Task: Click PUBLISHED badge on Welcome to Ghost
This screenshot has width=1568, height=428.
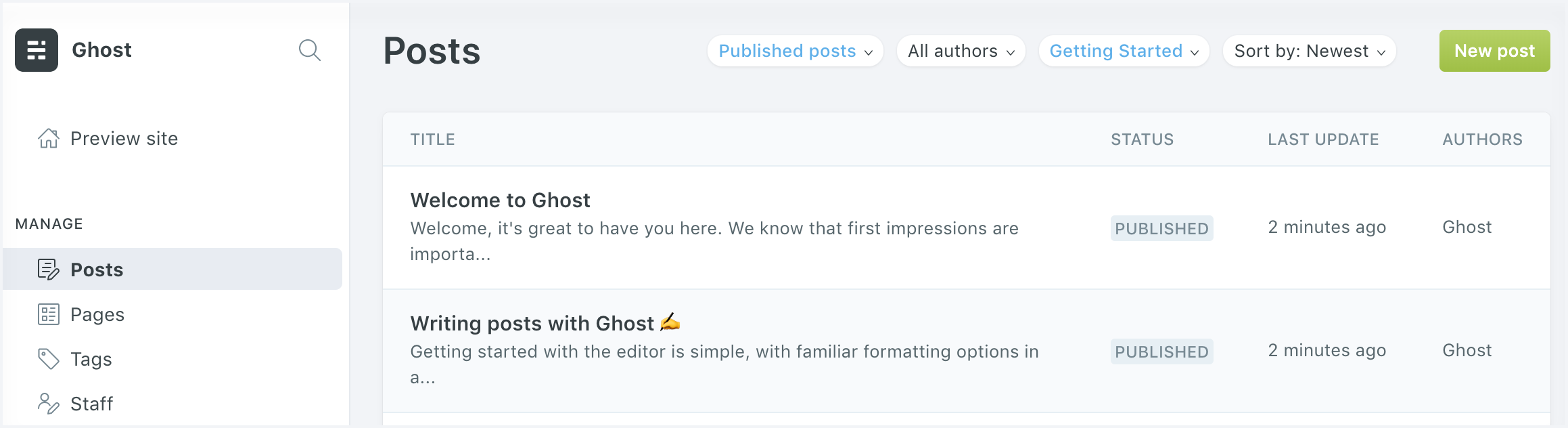Action: point(1161,229)
